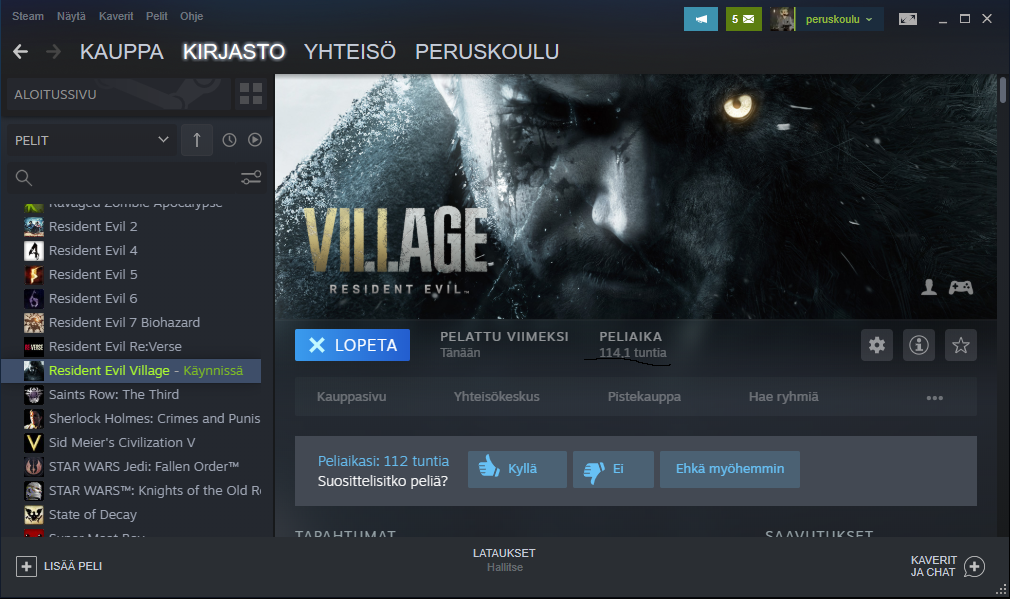Show recent games clock icon

coord(229,140)
